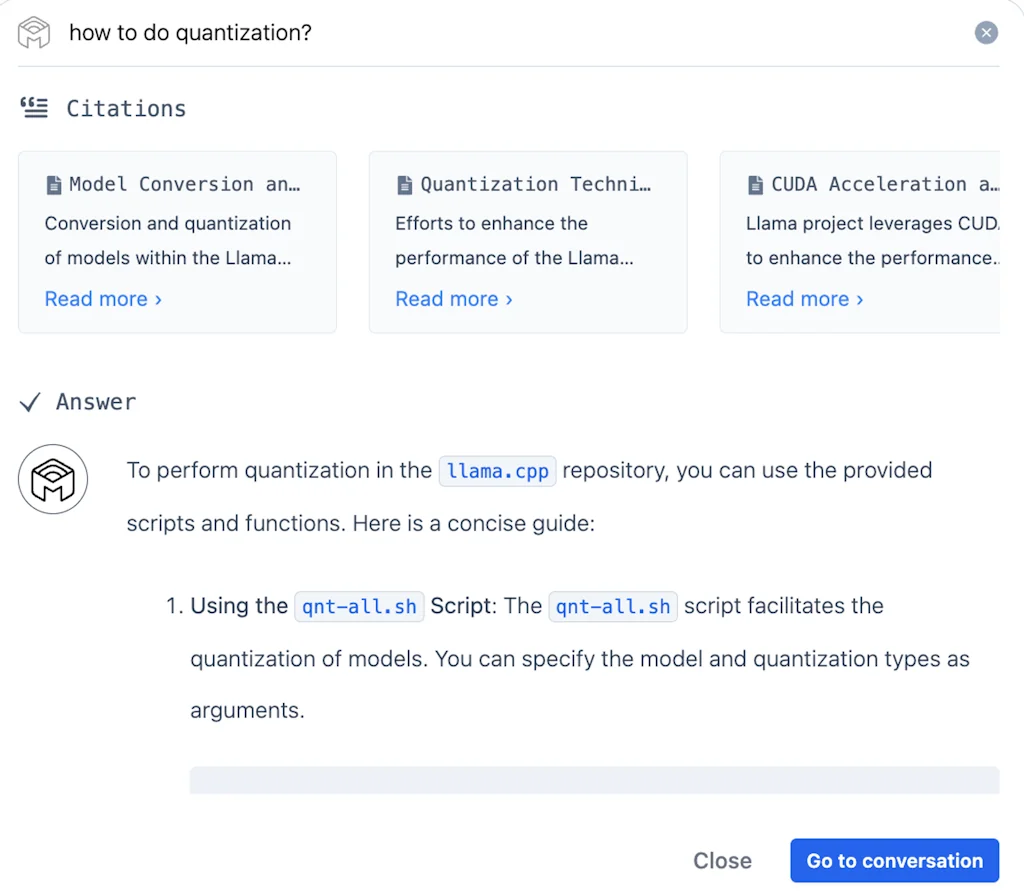The image size is (1024, 891).
Task: Click the document icon on CUDA Acceleration card
Action: (x=756, y=183)
